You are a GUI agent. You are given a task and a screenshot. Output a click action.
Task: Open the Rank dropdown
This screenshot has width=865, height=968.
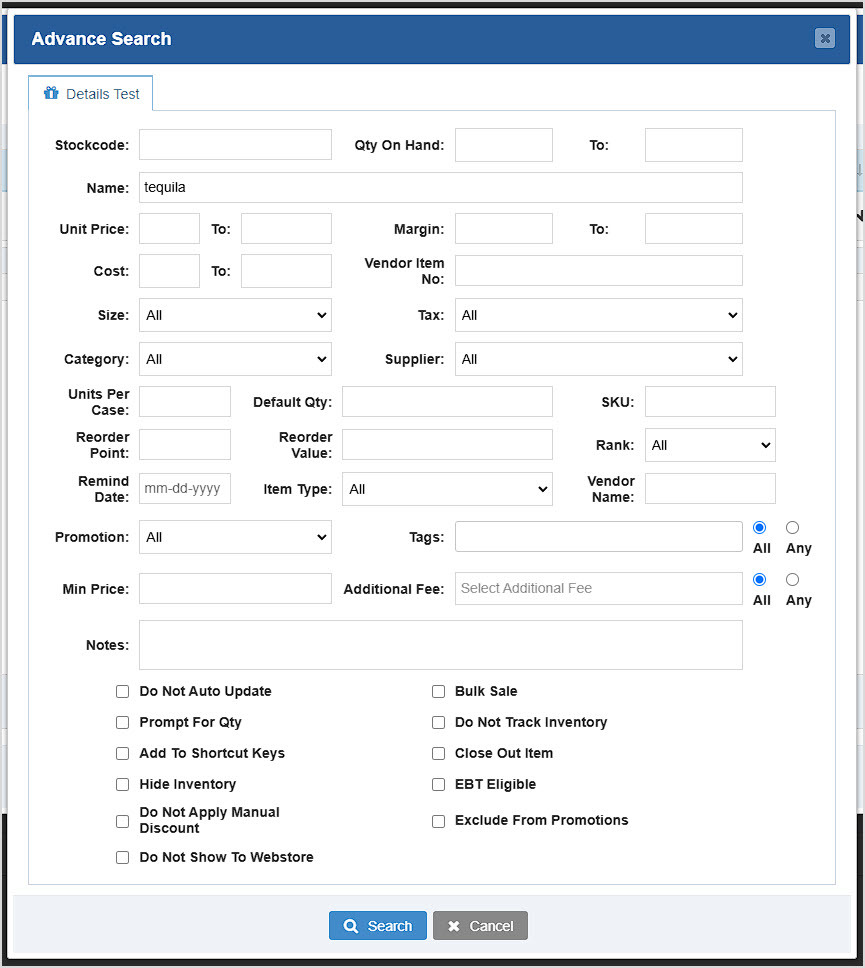710,444
